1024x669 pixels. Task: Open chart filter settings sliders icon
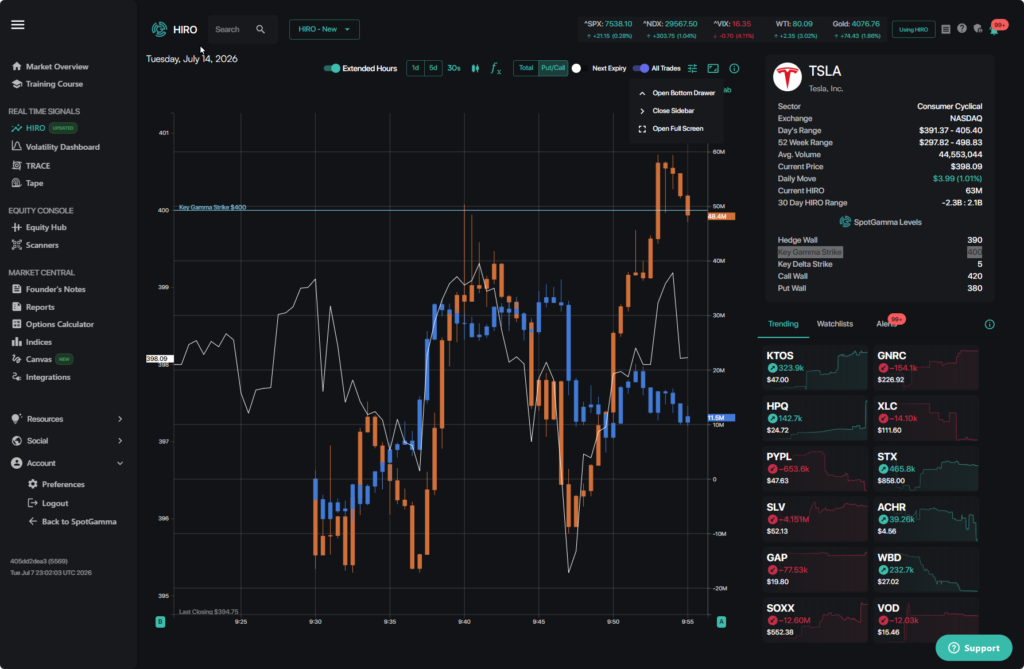click(x=692, y=69)
